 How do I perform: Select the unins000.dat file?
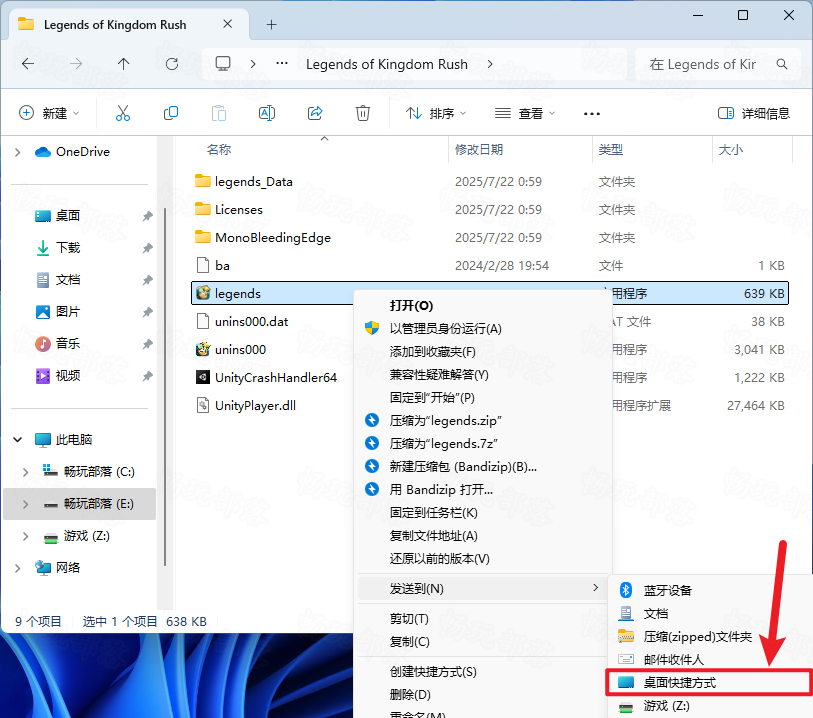point(242,321)
